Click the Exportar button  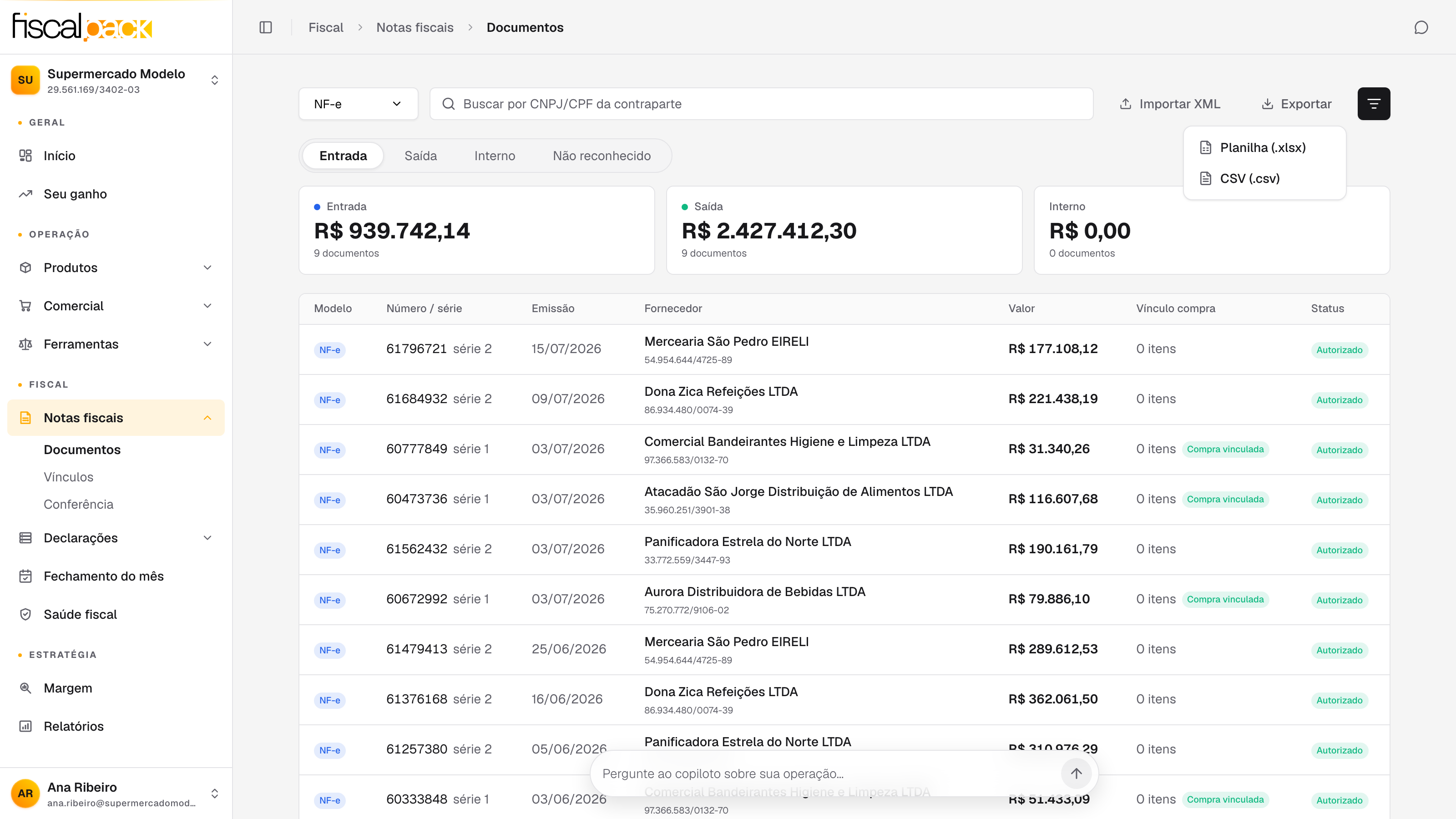pos(1297,104)
